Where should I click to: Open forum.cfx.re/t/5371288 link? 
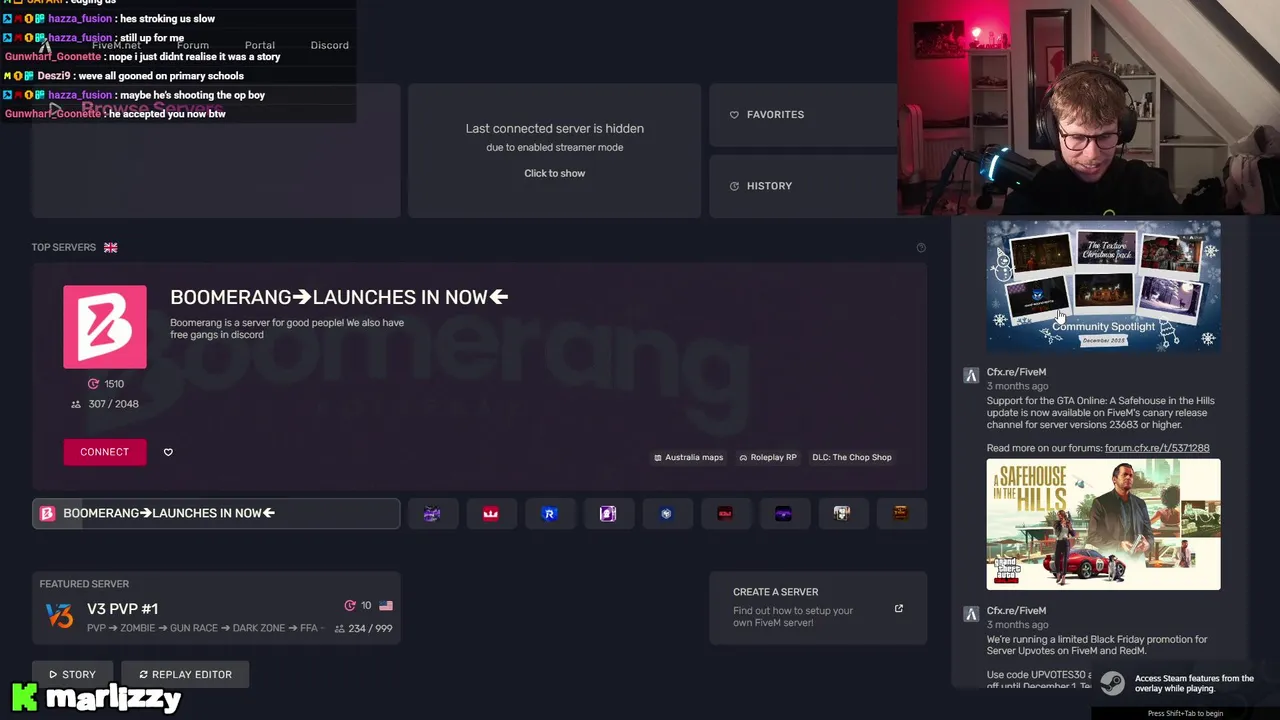tap(1157, 448)
